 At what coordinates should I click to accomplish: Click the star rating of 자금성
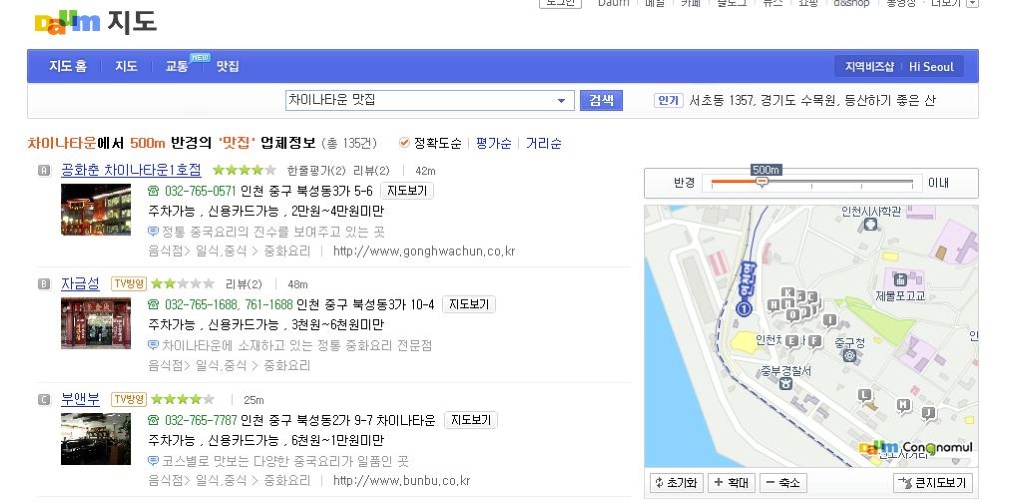pos(182,284)
